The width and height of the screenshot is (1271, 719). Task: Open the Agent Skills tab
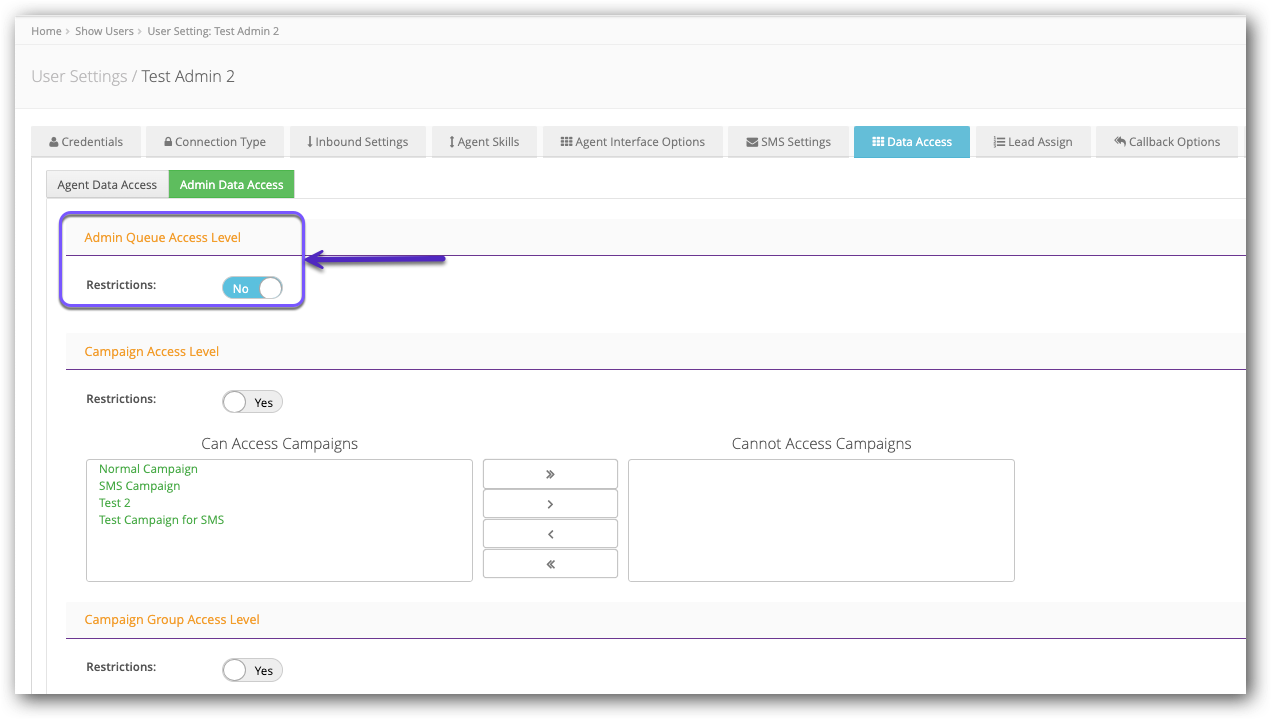point(484,142)
